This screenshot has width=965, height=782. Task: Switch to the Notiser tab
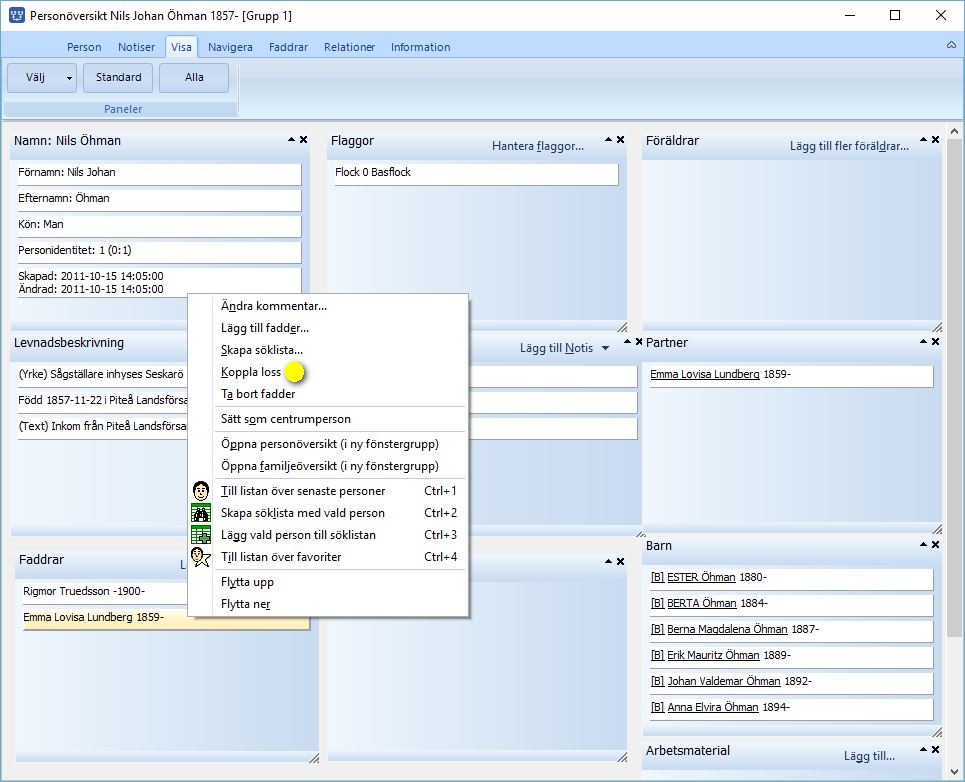coord(136,47)
